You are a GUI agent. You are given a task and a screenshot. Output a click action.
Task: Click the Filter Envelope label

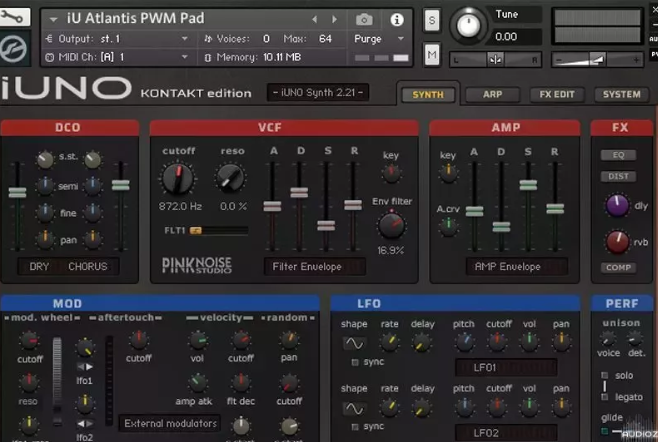(315, 267)
